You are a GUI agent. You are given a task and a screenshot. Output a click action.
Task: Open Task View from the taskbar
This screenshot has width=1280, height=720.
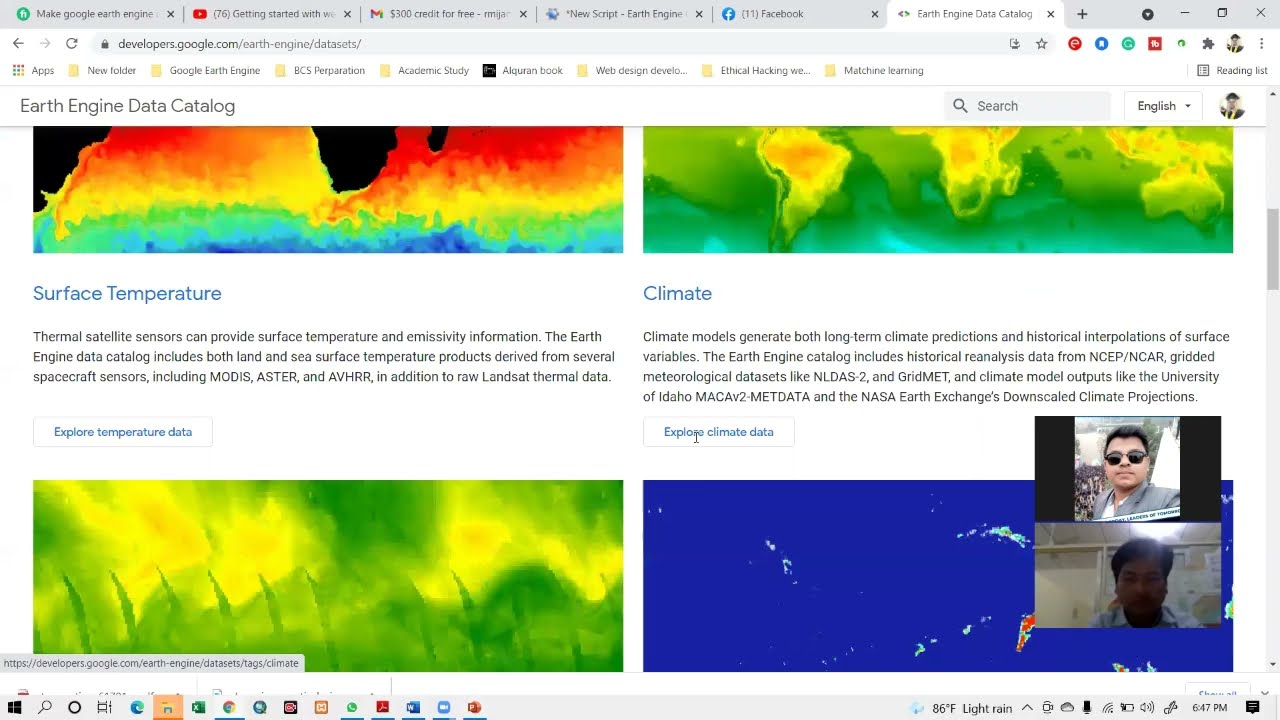tap(104, 707)
